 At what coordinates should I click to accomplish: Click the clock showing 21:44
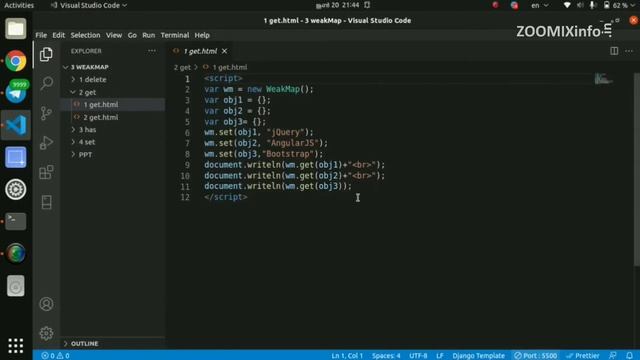pyautogui.click(x=338, y=5)
